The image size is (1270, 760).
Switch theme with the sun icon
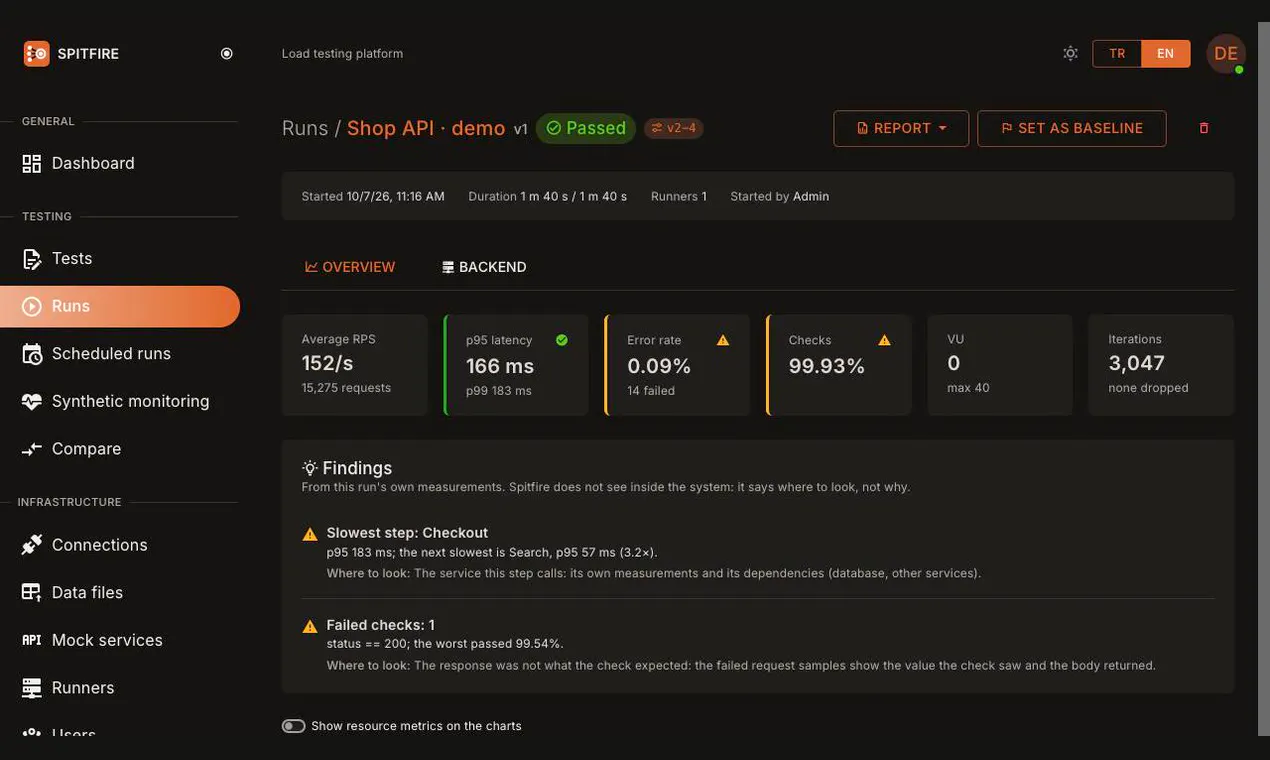click(1071, 53)
